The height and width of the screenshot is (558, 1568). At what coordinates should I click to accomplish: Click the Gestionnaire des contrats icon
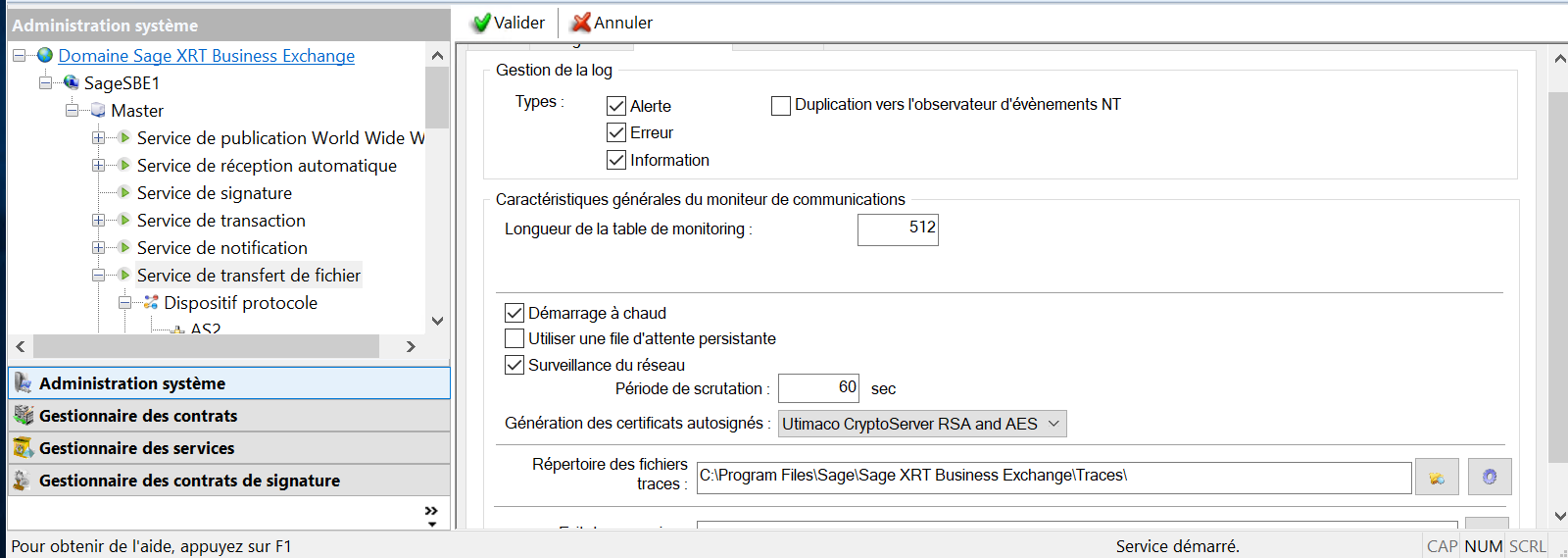tap(24, 416)
